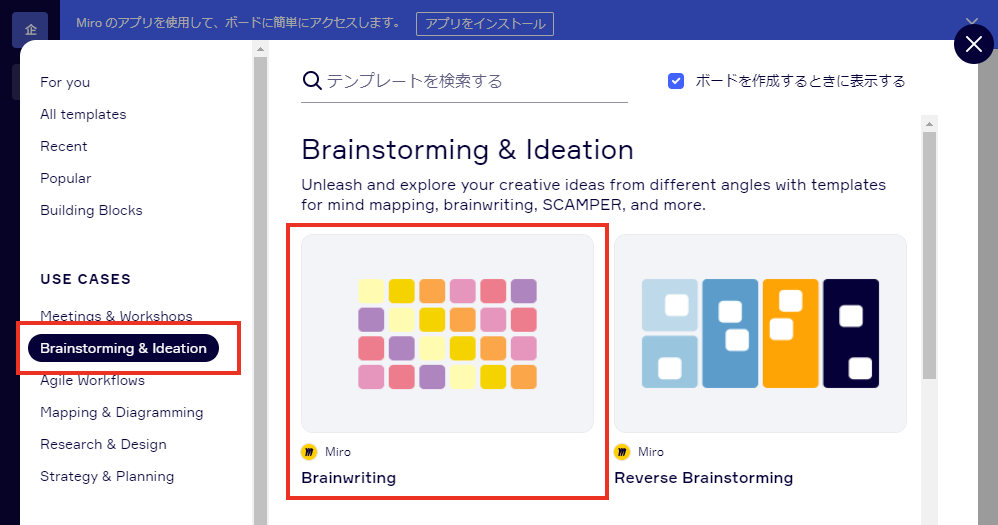Click the アプリをインストール button
Screen dimensions: 998x525
tap(485, 24)
